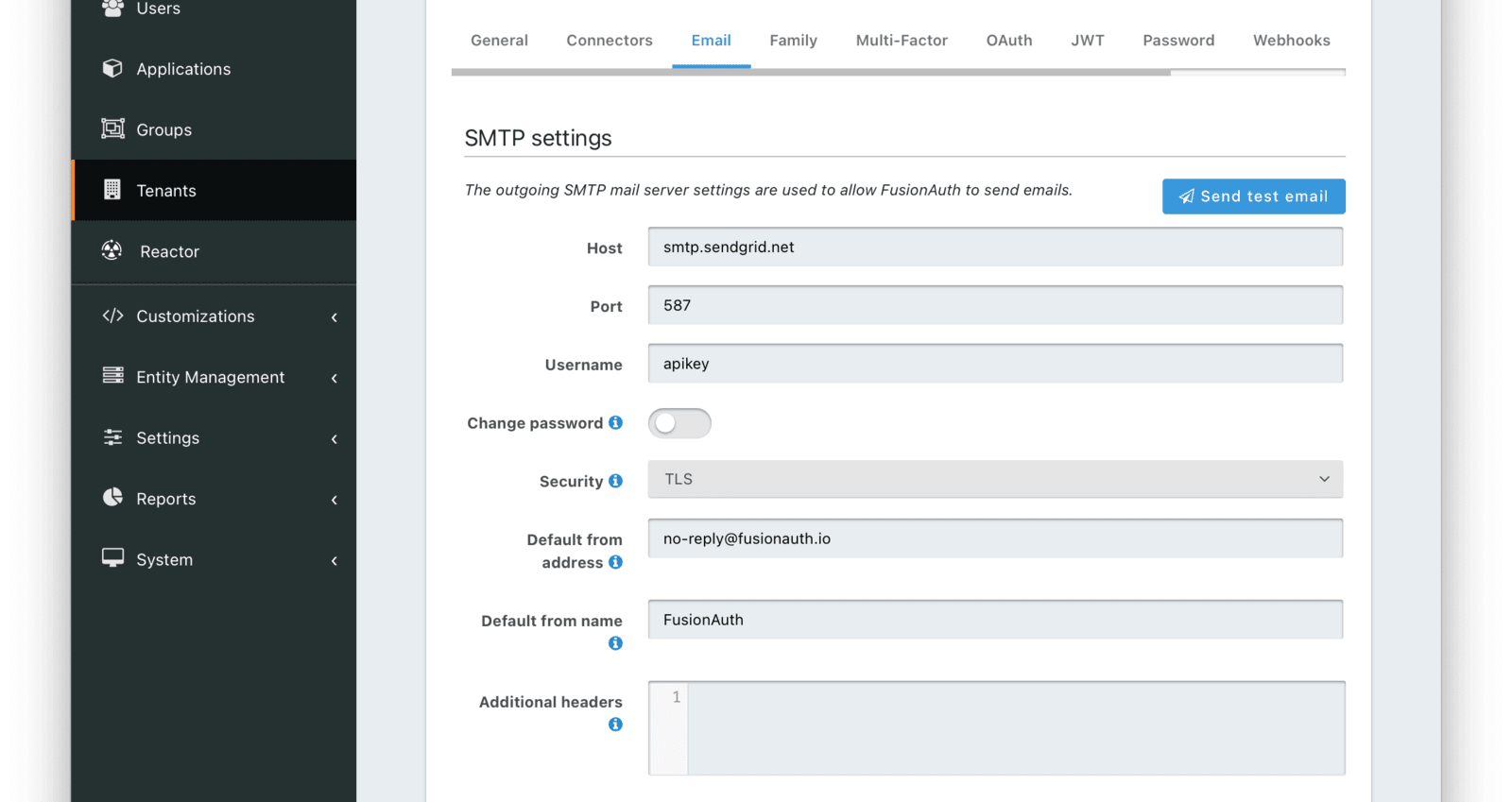Click info icon next to Security
The image size is (1512, 802).
(615, 481)
